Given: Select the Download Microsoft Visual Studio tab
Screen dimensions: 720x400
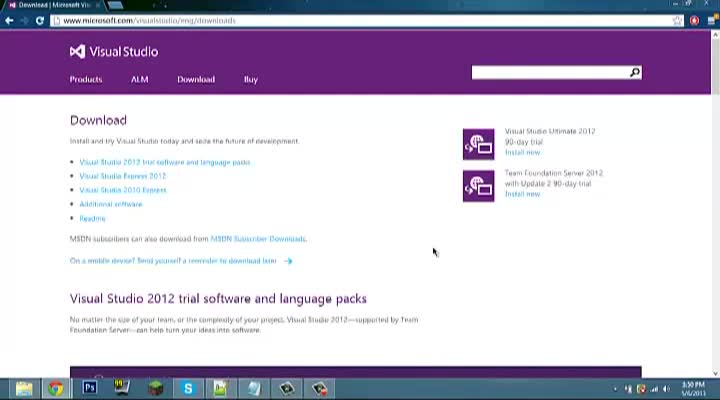Looking at the screenshot, I should (x=53, y=5).
